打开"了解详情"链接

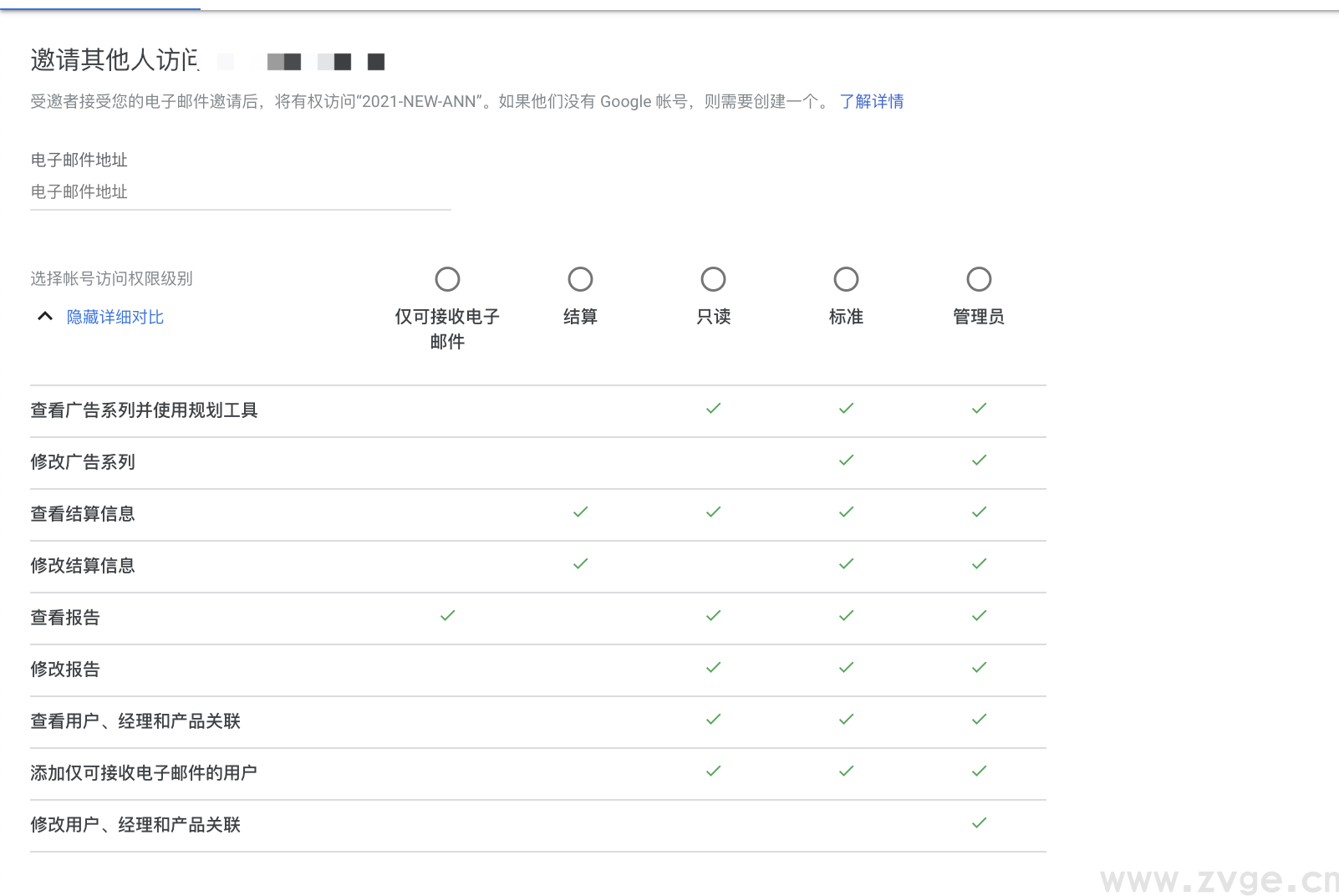pos(872,101)
